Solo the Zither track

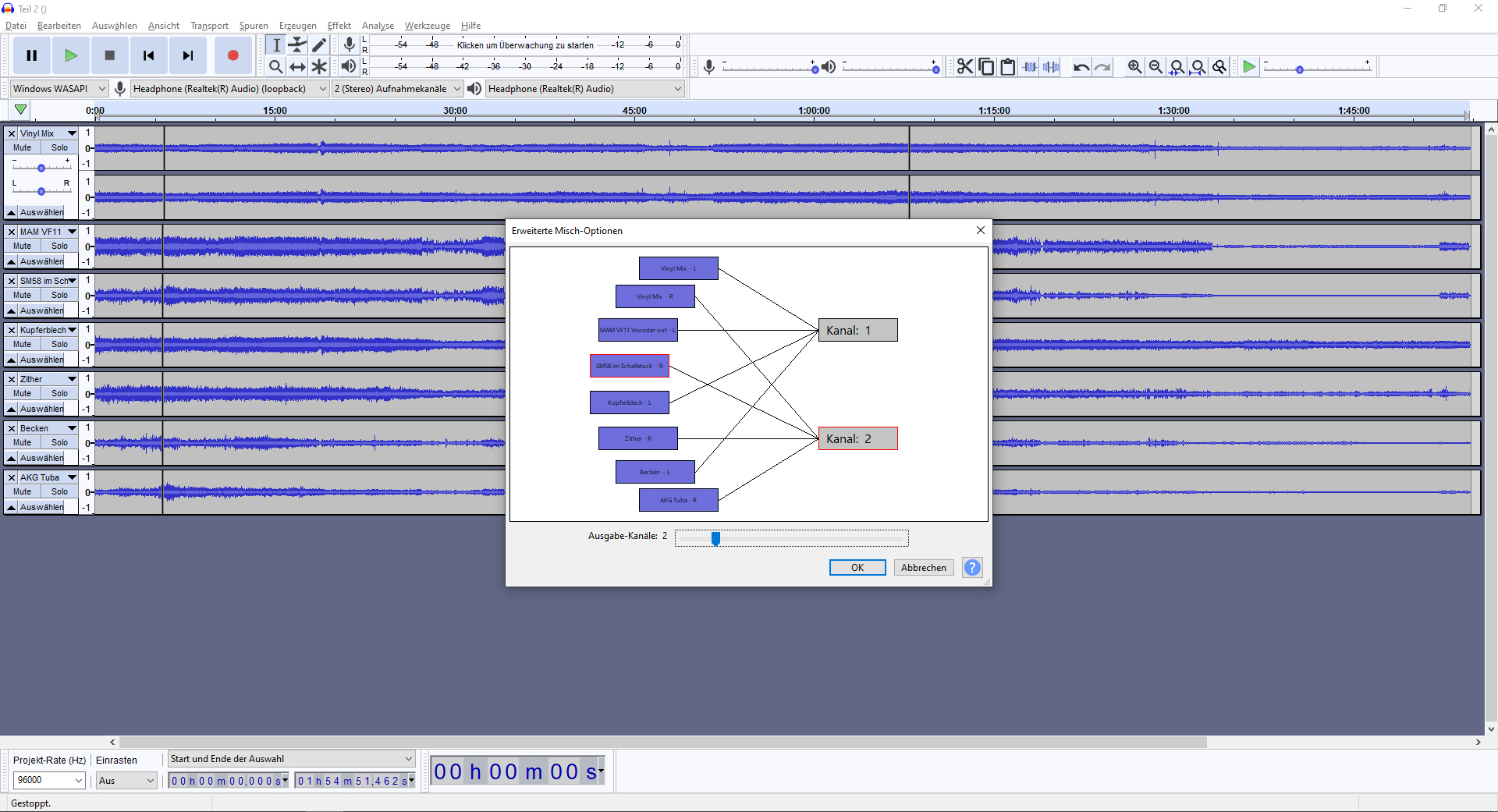(x=59, y=393)
